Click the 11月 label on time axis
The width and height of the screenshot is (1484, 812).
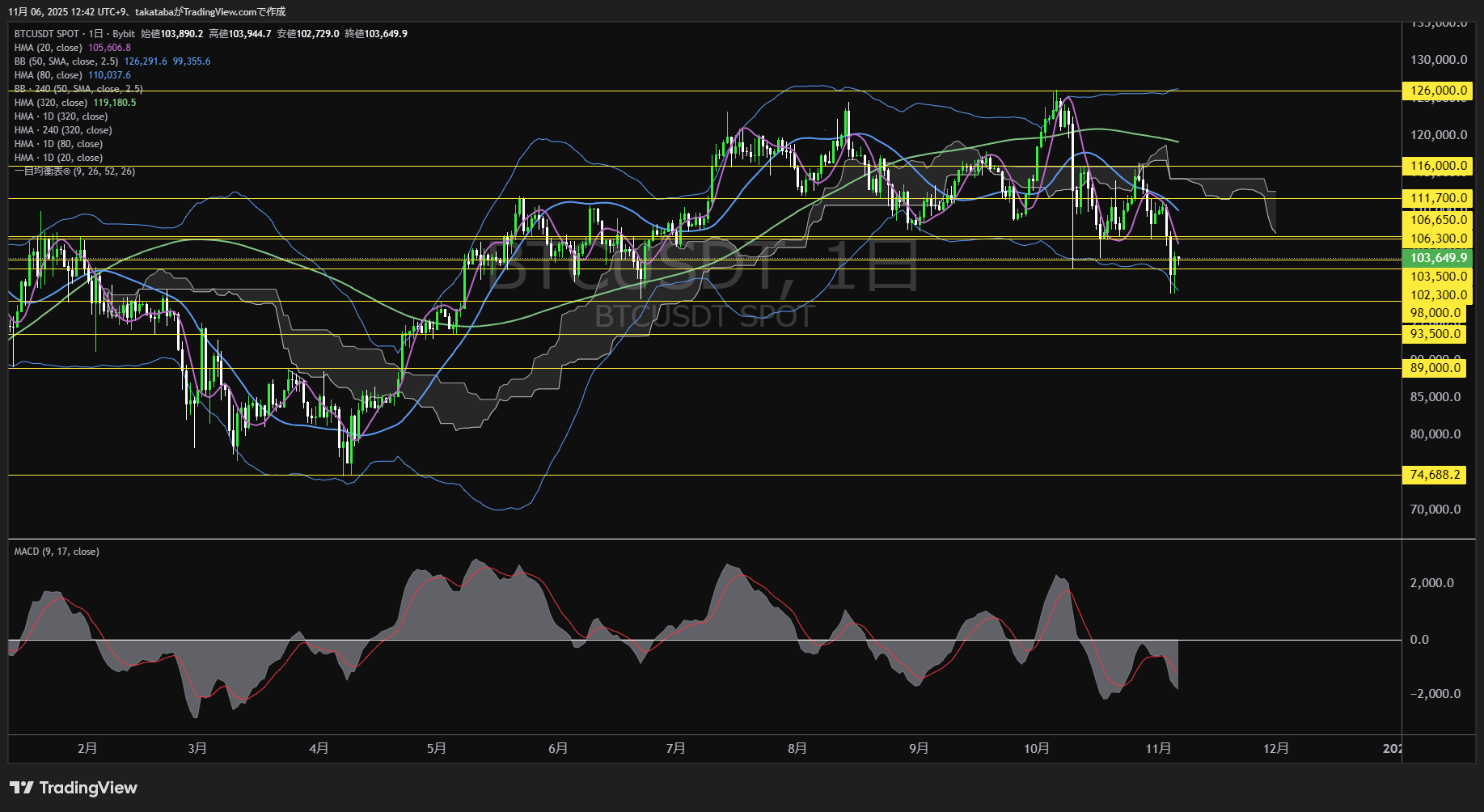coord(1158,748)
